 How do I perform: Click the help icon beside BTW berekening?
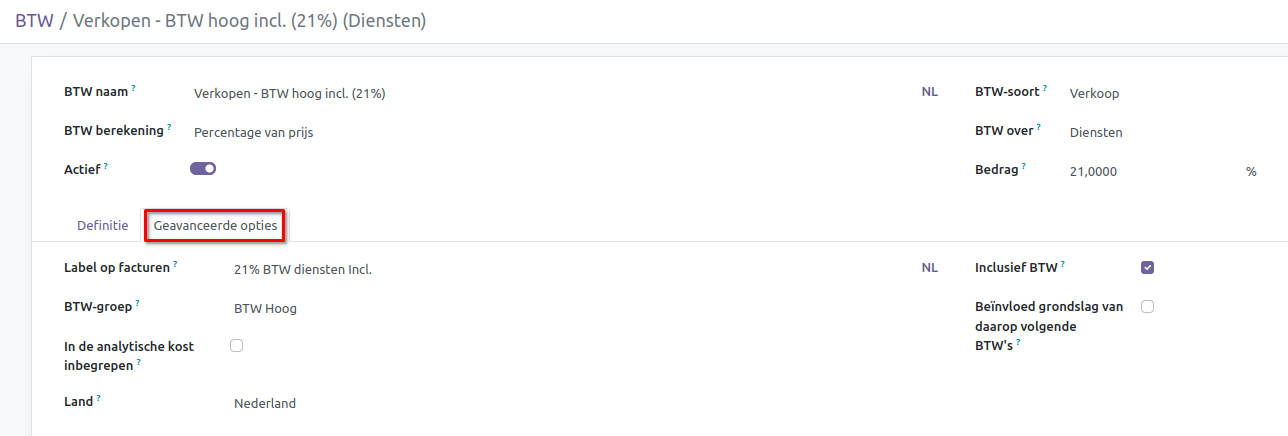coord(169,127)
